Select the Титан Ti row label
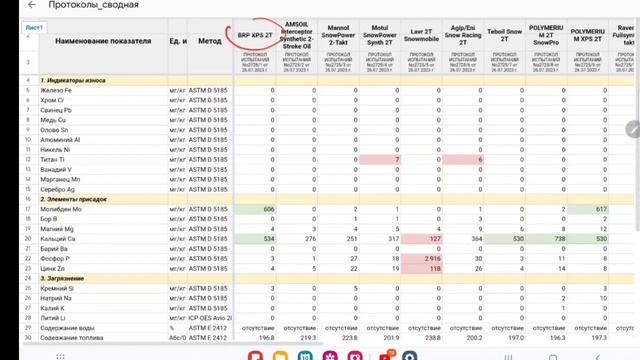The height and width of the screenshot is (360, 640). tap(52, 160)
